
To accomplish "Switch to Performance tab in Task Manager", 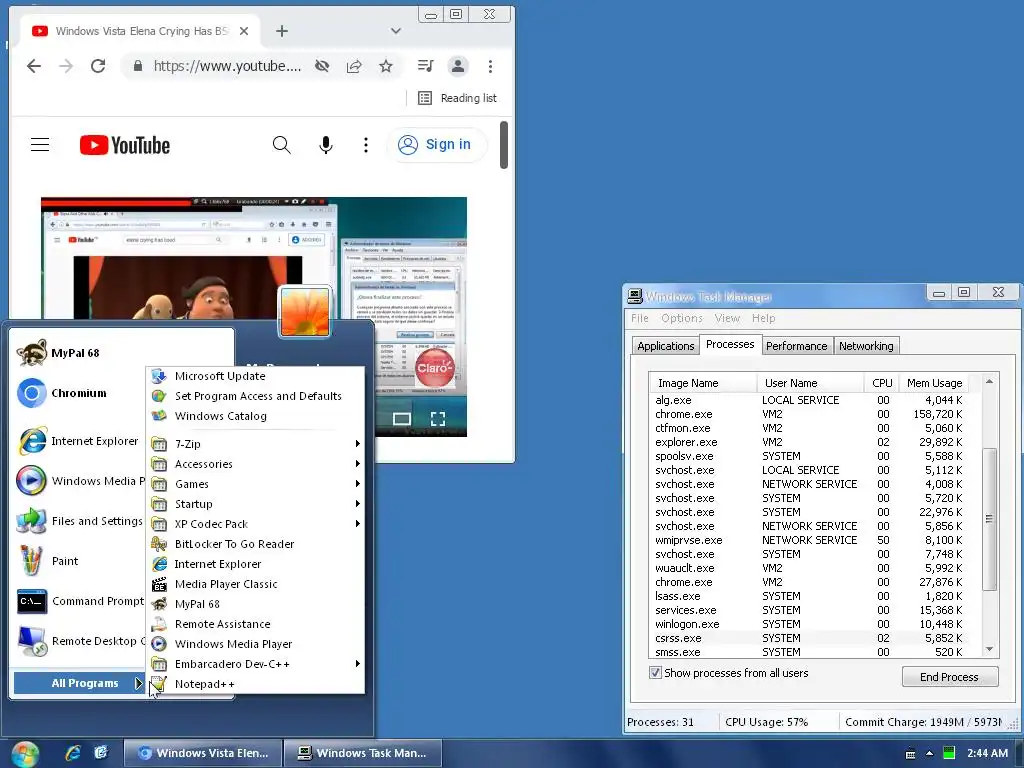I will (796, 346).
